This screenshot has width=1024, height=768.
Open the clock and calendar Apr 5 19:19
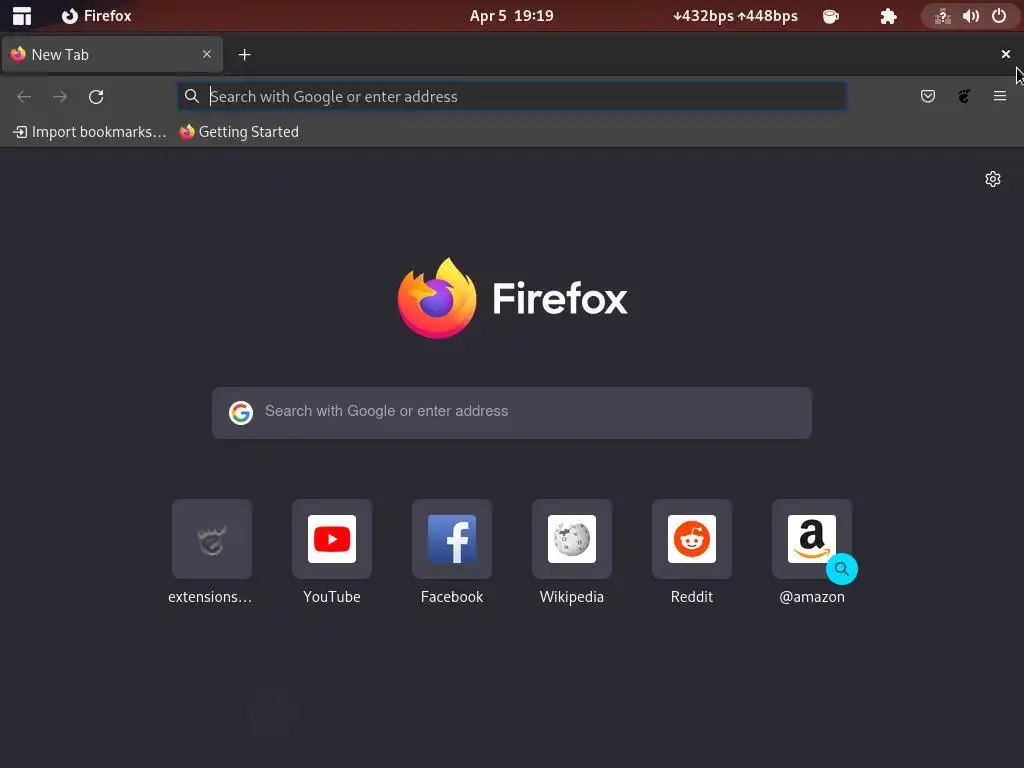pyautogui.click(x=511, y=16)
